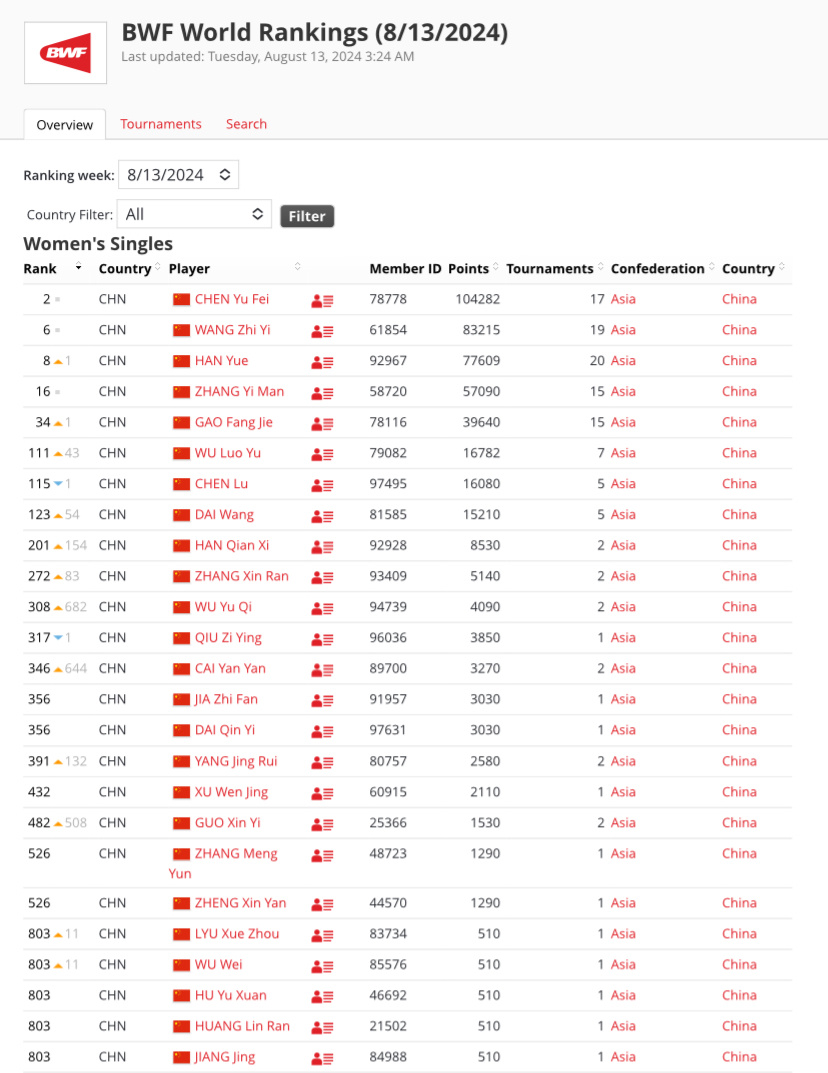Open HAN Yue's player profile icon
This screenshot has width=828, height=1073.
pyautogui.click(x=322, y=362)
